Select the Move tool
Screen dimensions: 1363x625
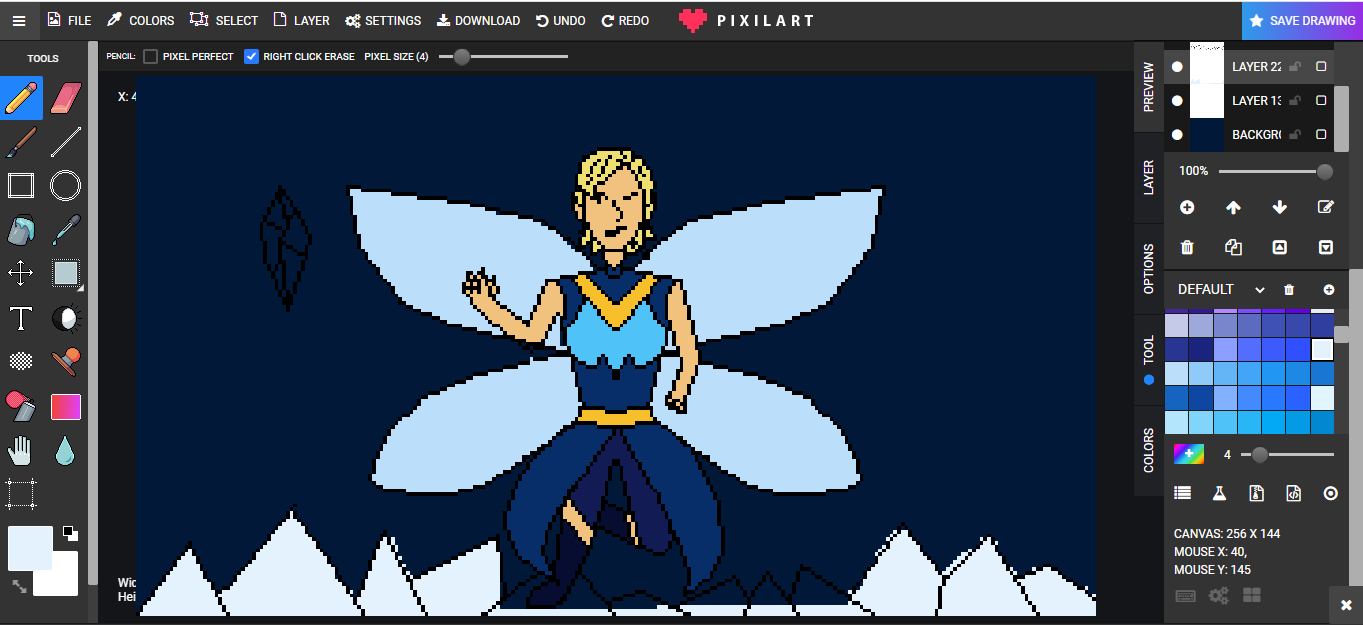point(22,274)
